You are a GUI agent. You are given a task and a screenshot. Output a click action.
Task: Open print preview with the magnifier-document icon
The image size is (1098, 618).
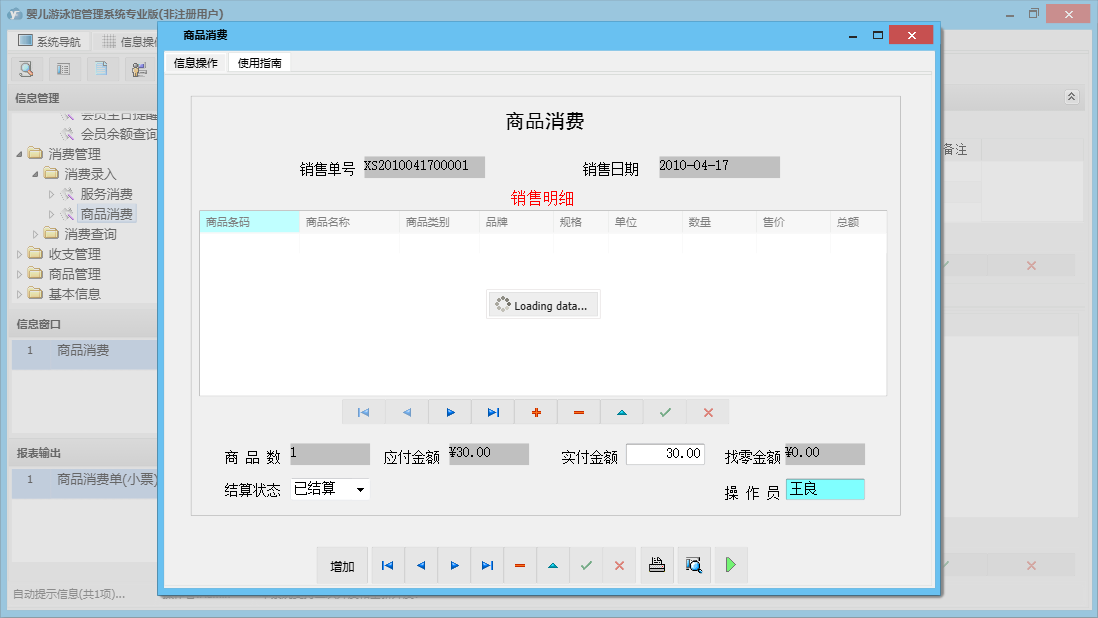tap(693, 565)
